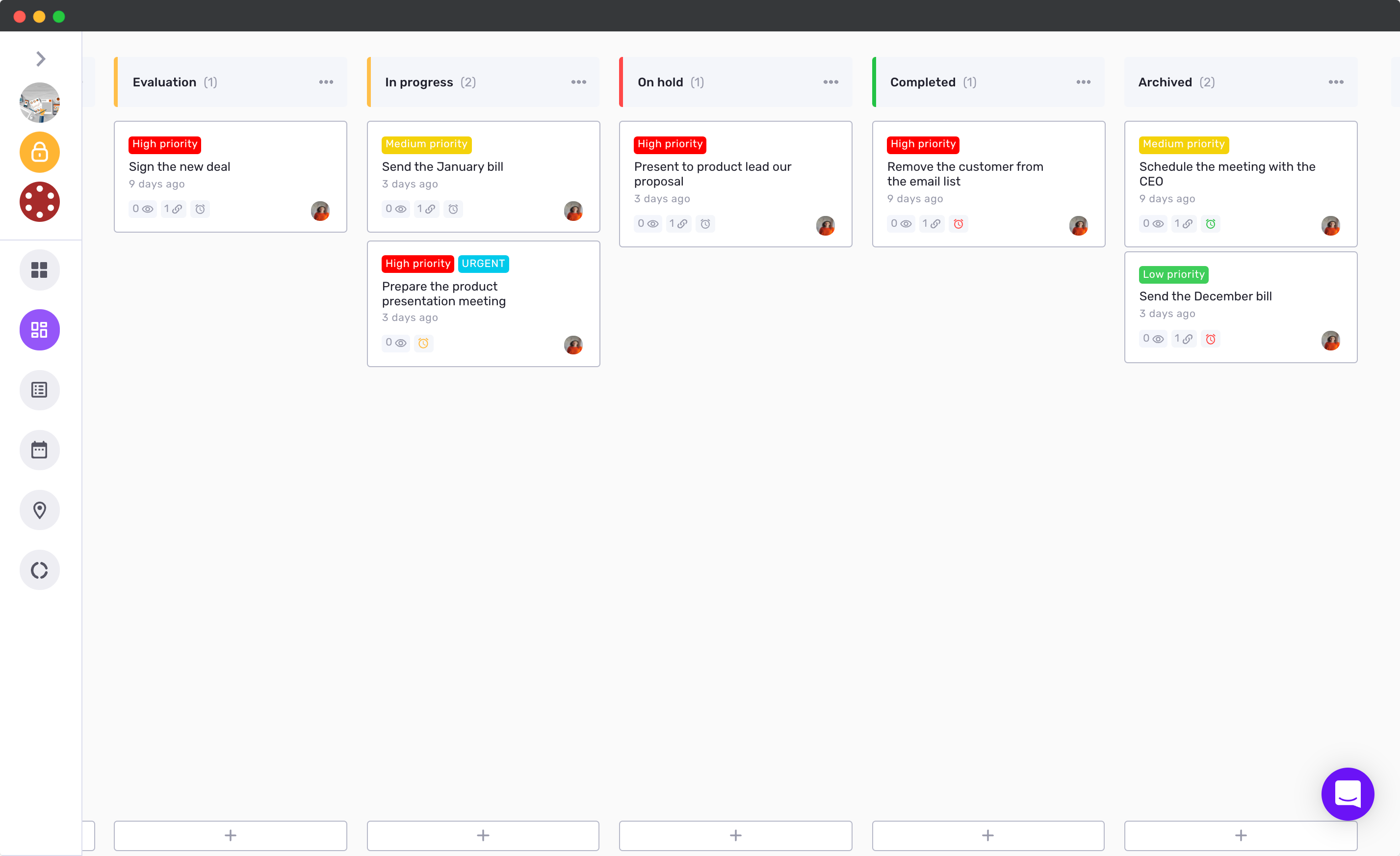Screen dimensions: 1400x856
Task: Switch to the list view icon
Action: point(39,390)
